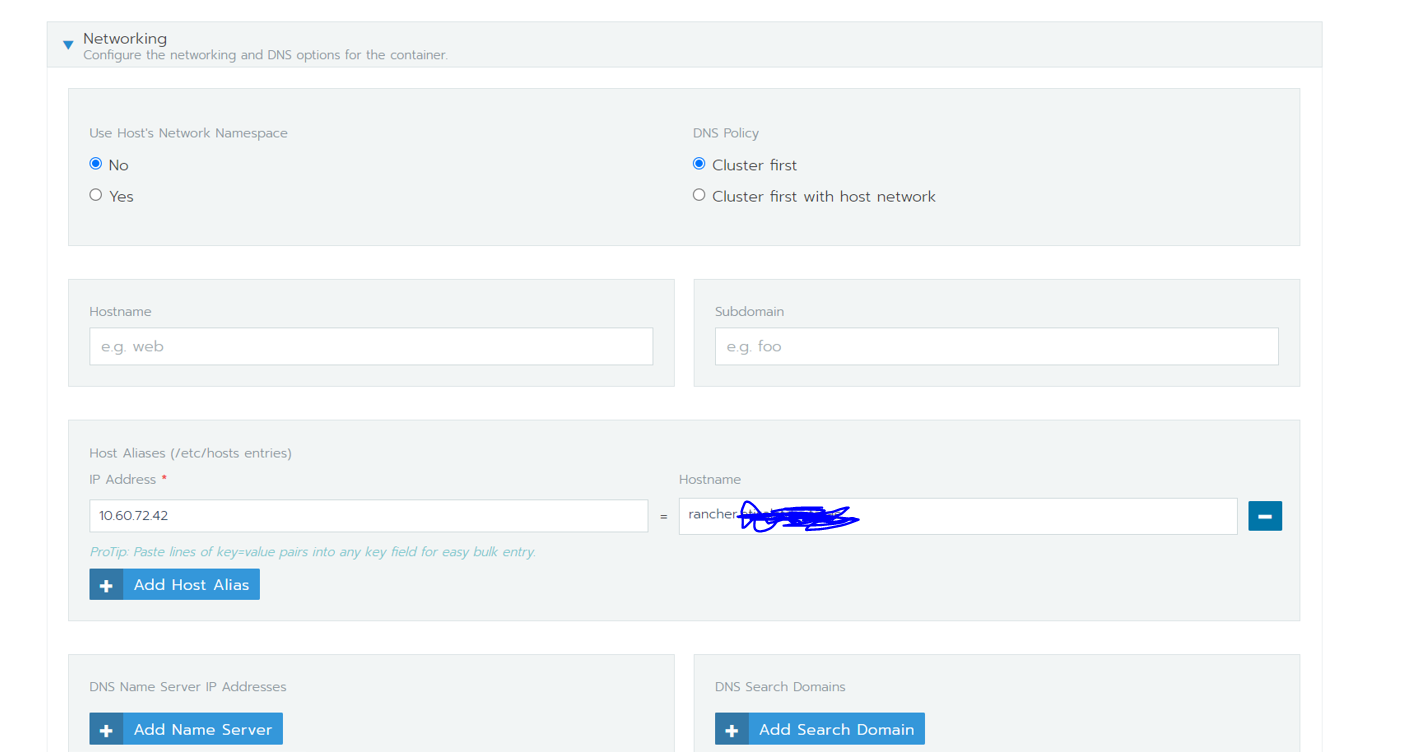Remove the host alias row with minus icon

tap(1264, 515)
